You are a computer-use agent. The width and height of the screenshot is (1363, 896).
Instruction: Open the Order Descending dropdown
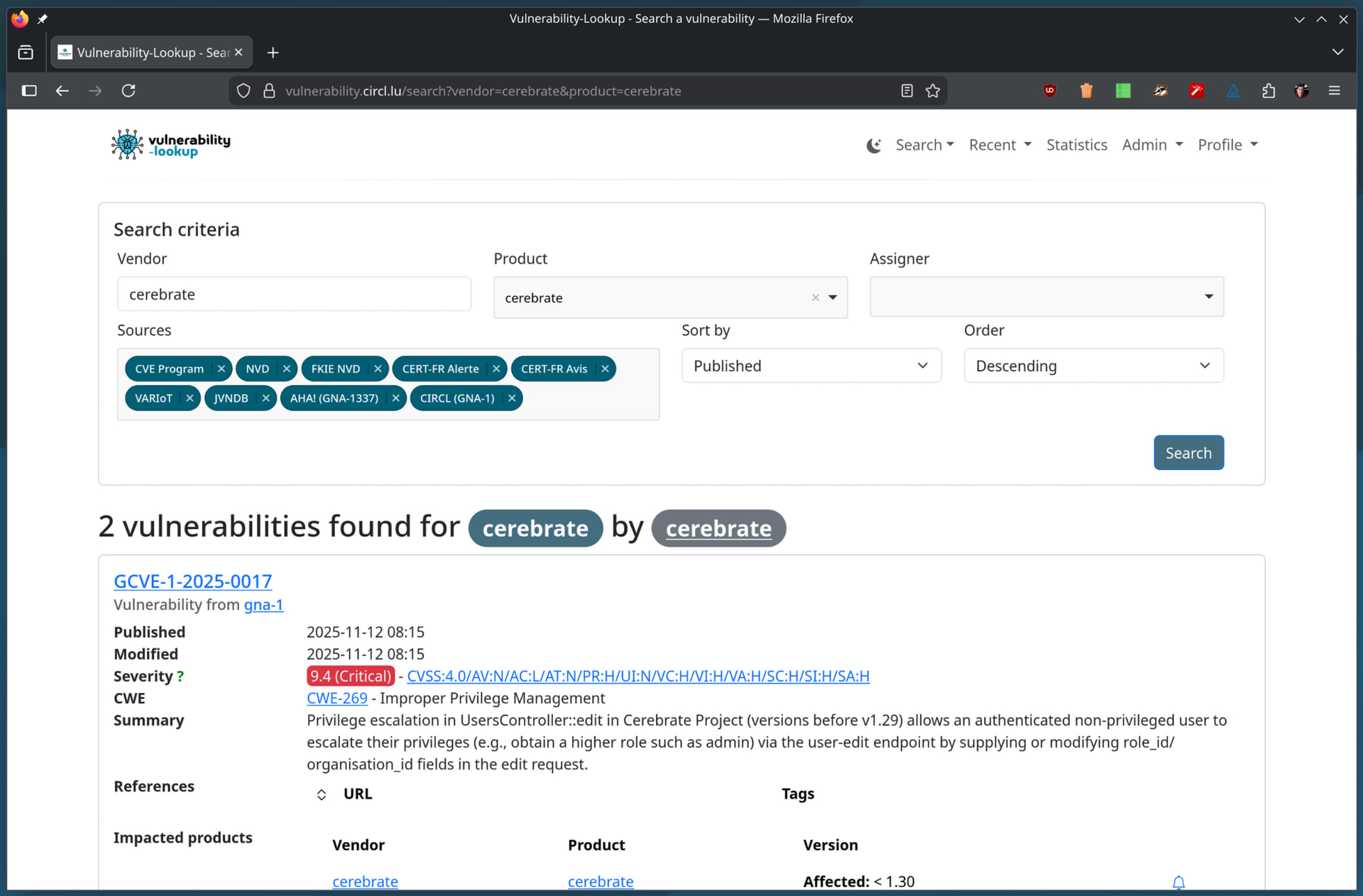pos(1093,366)
